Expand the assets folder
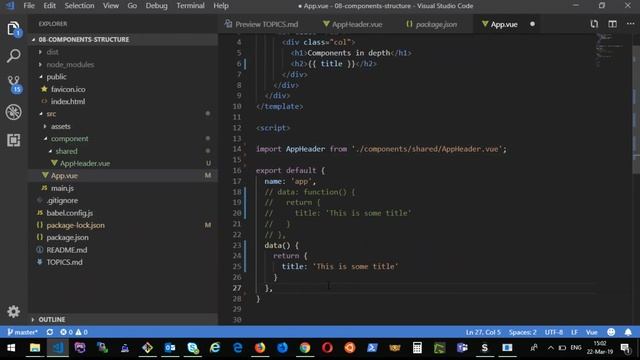Viewport: 640px width, 360px height. click(x=122, y=127)
